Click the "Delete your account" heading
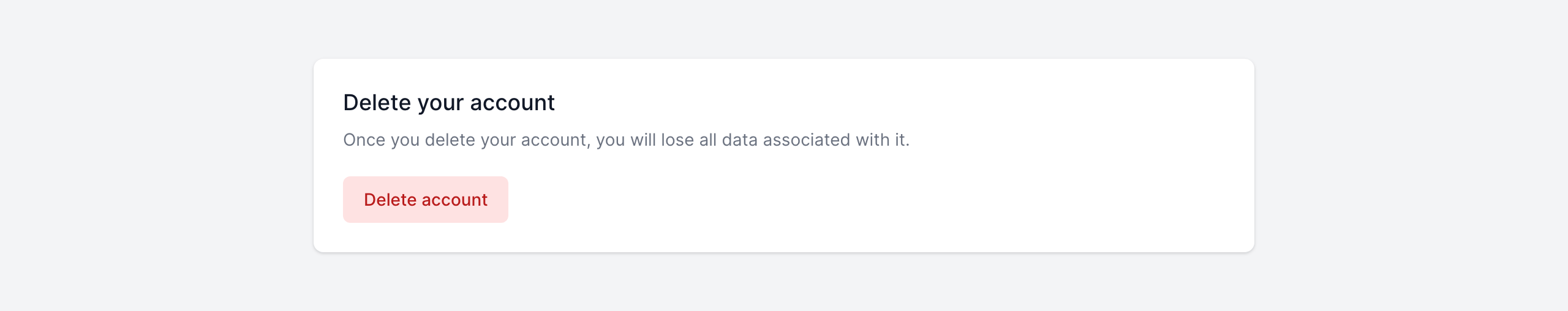Viewport: 1568px width, 311px height. [x=448, y=103]
